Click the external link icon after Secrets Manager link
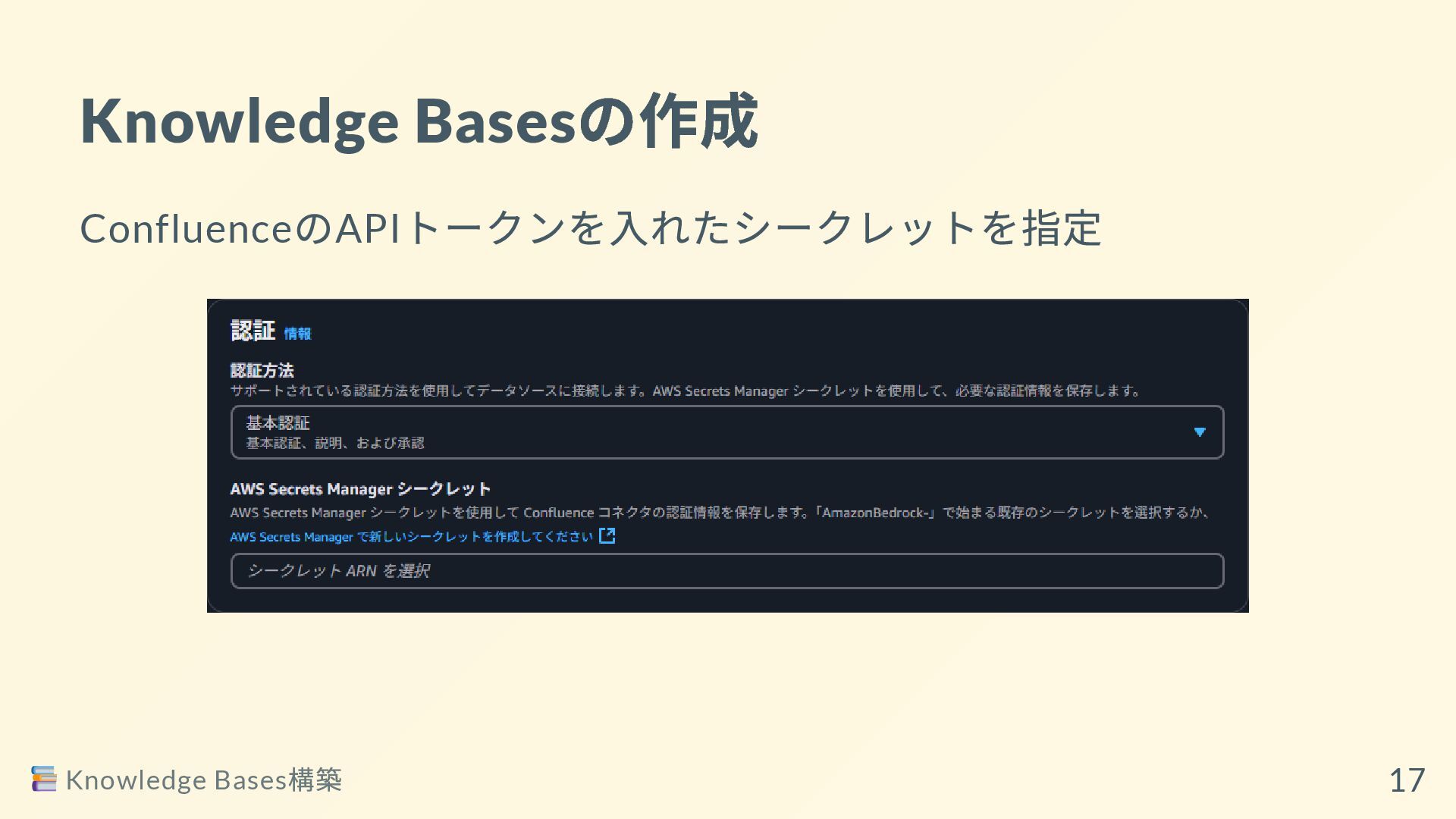 tap(607, 536)
